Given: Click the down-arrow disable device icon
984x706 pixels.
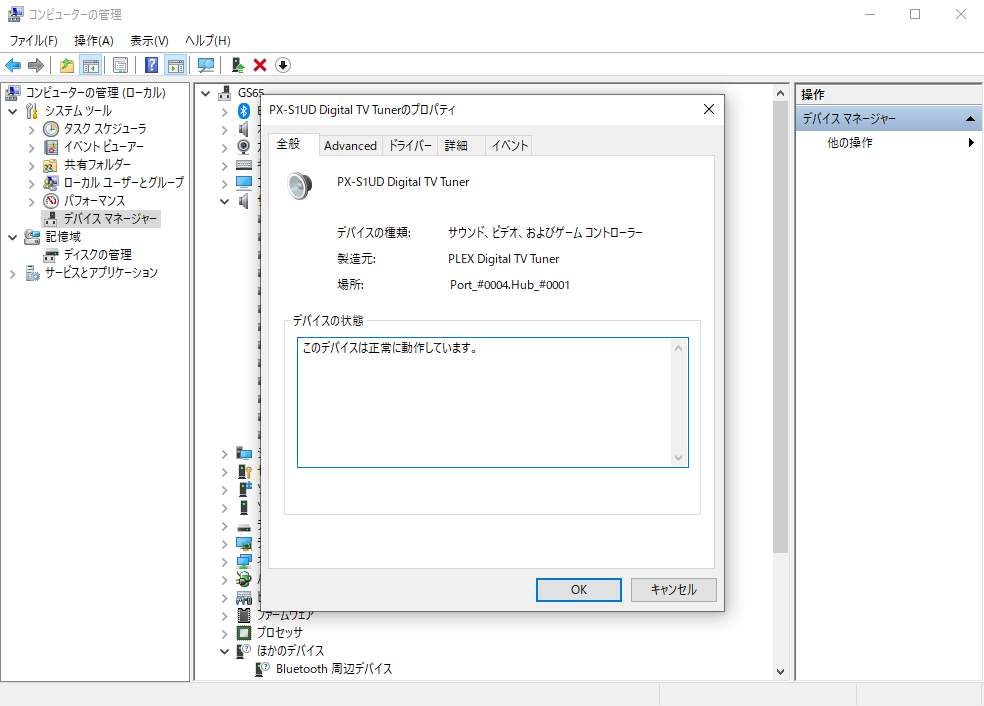Looking at the screenshot, I should tap(283, 65).
